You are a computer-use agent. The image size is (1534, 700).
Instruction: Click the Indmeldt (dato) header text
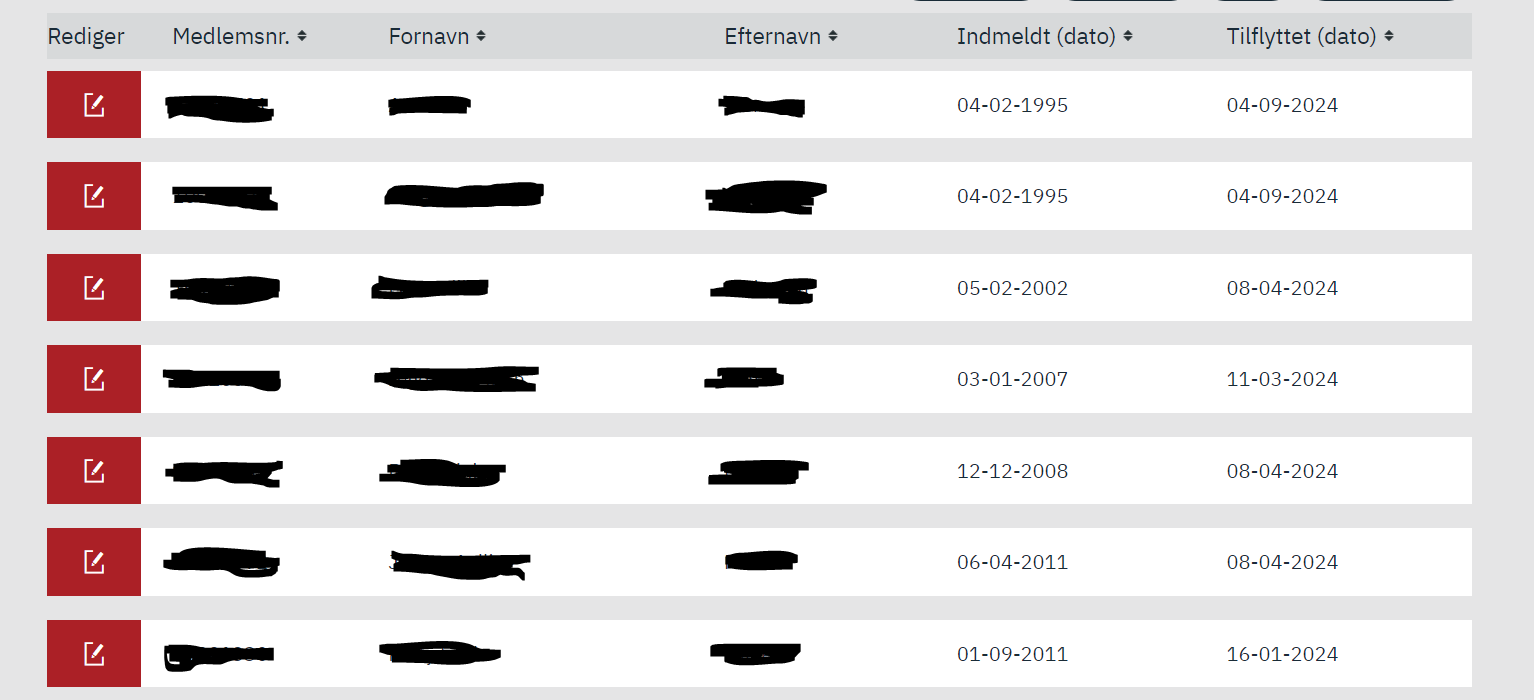(1036, 37)
